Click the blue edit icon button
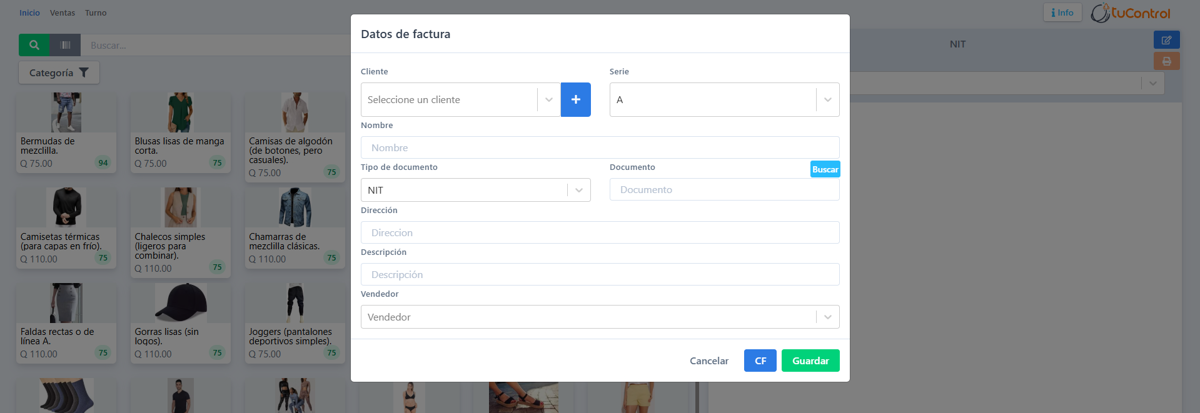Viewport: 1200px width, 413px height. (x=1166, y=40)
